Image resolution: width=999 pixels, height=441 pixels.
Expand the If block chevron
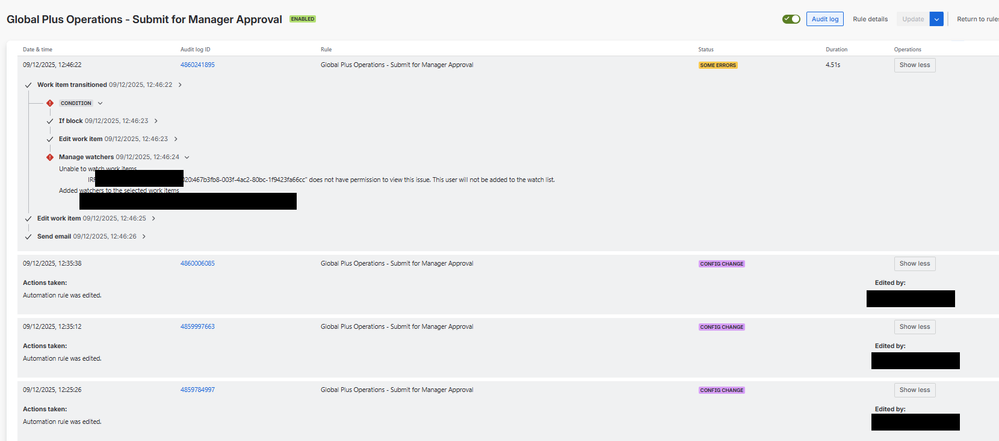tap(156, 120)
